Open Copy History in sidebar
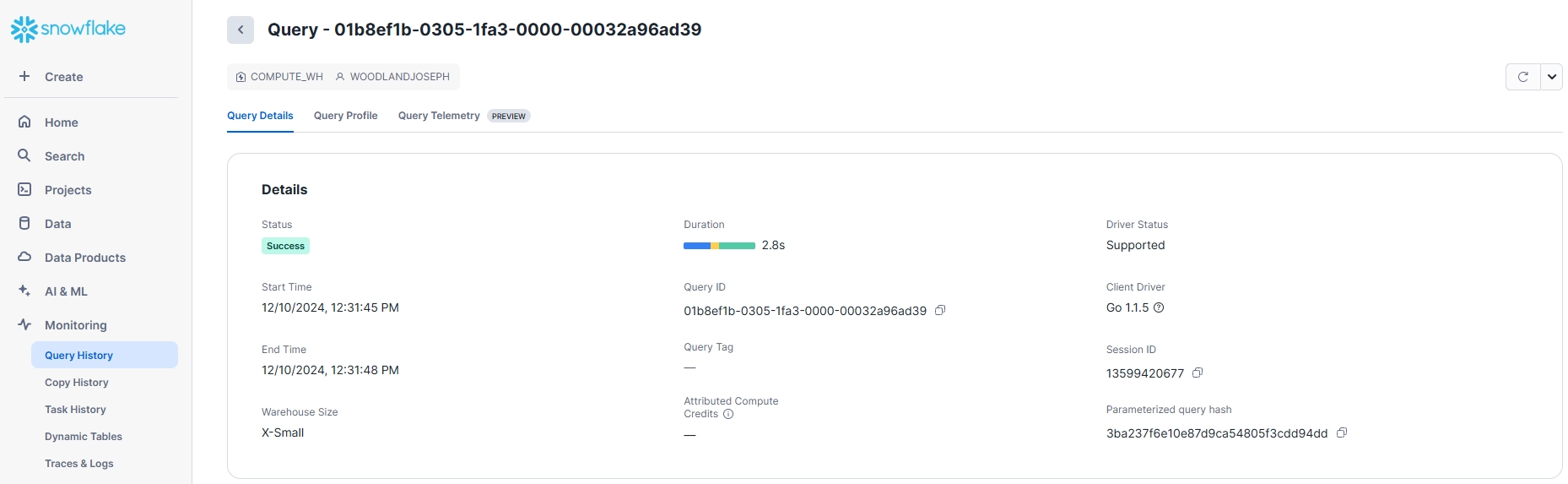The height and width of the screenshot is (484, 1568). pos(77,383)
